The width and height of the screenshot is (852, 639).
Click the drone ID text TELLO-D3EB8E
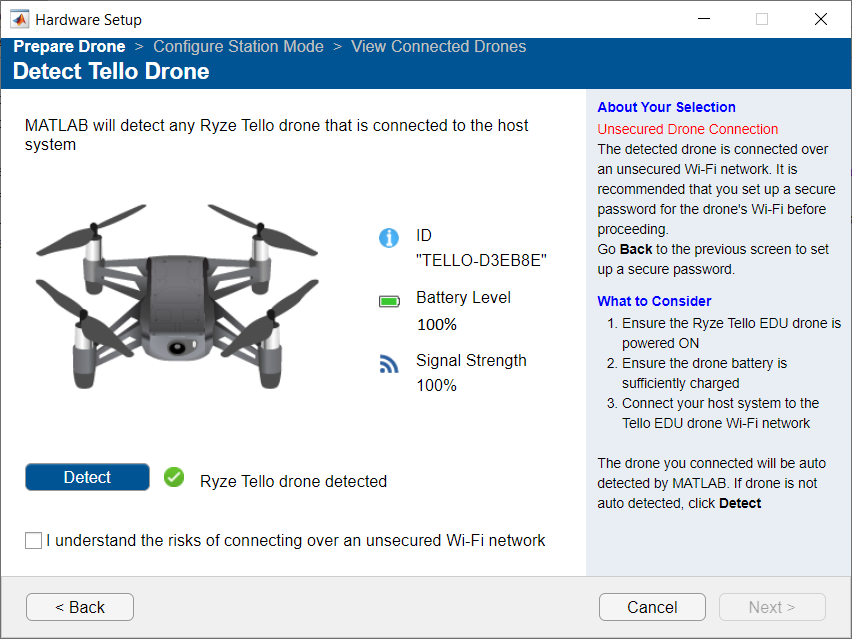481,262
